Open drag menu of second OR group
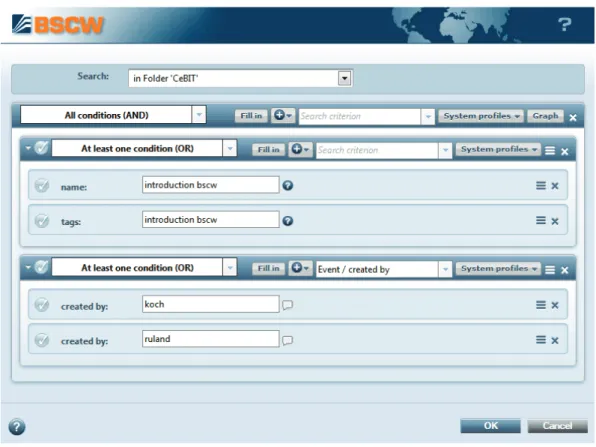 pyautogui.click(x=550, y=270)
